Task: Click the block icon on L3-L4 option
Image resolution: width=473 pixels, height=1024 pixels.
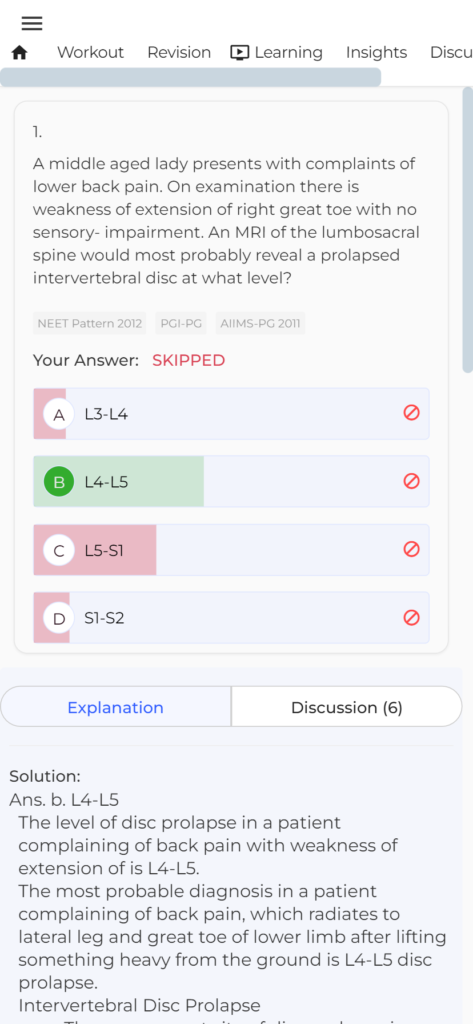Action: point(411,413)
